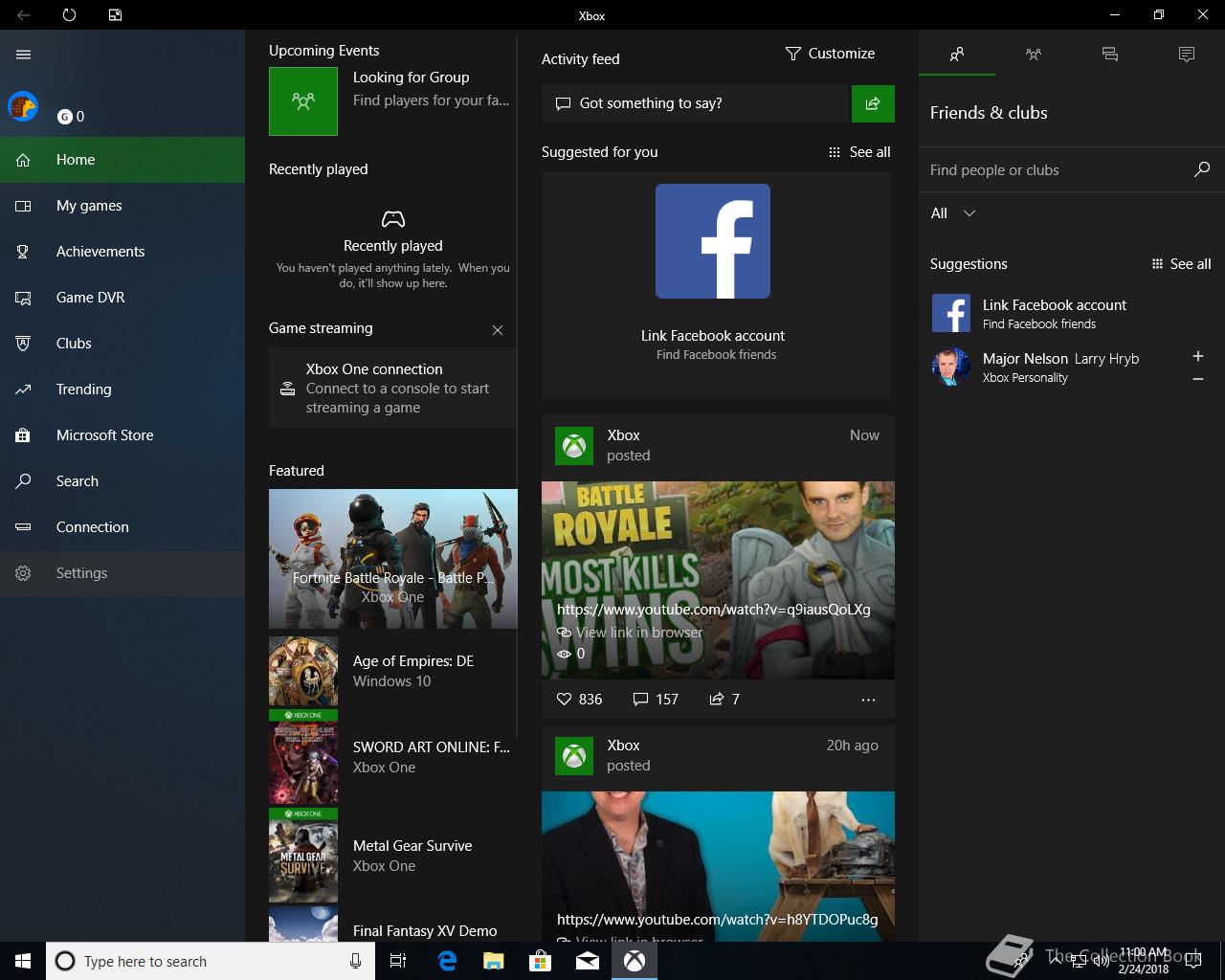Screen dimensions: 1225x980
Task: Open Microsoft Edge from taskbar
Action: pyautogui.click(x=447, y=961)
